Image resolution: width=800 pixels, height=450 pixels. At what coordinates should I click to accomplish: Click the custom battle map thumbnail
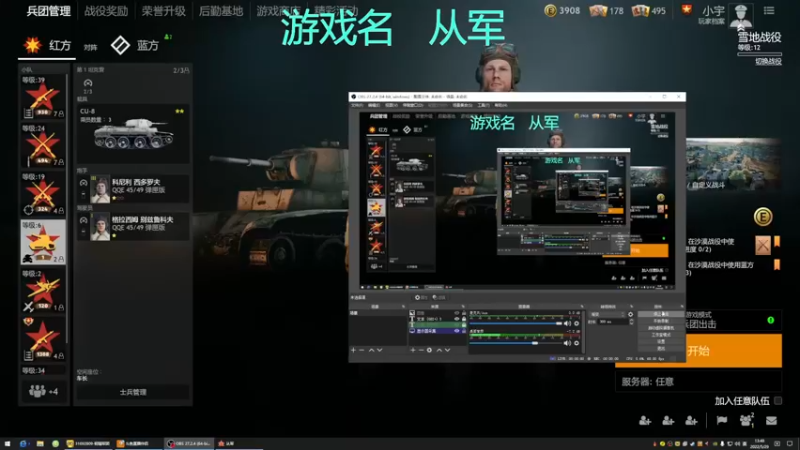733,164
